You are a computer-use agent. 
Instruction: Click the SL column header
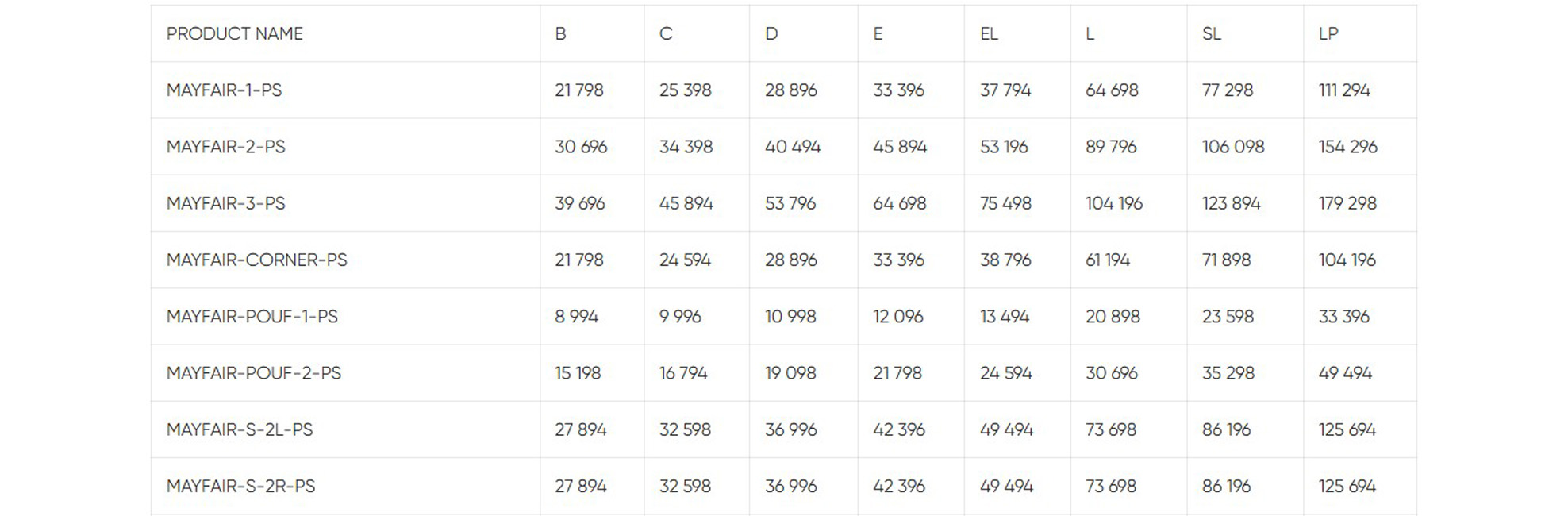coord(1211,33)
